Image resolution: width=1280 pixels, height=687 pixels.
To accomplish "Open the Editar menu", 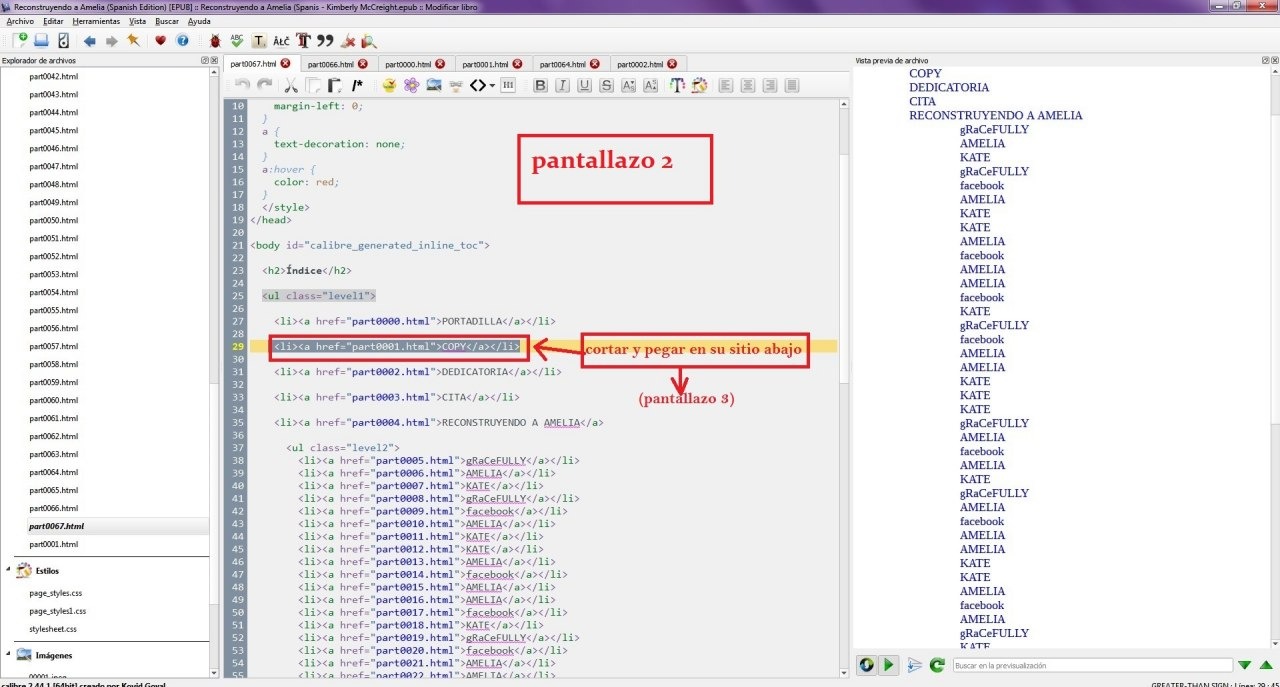I will tap(54, 21).
